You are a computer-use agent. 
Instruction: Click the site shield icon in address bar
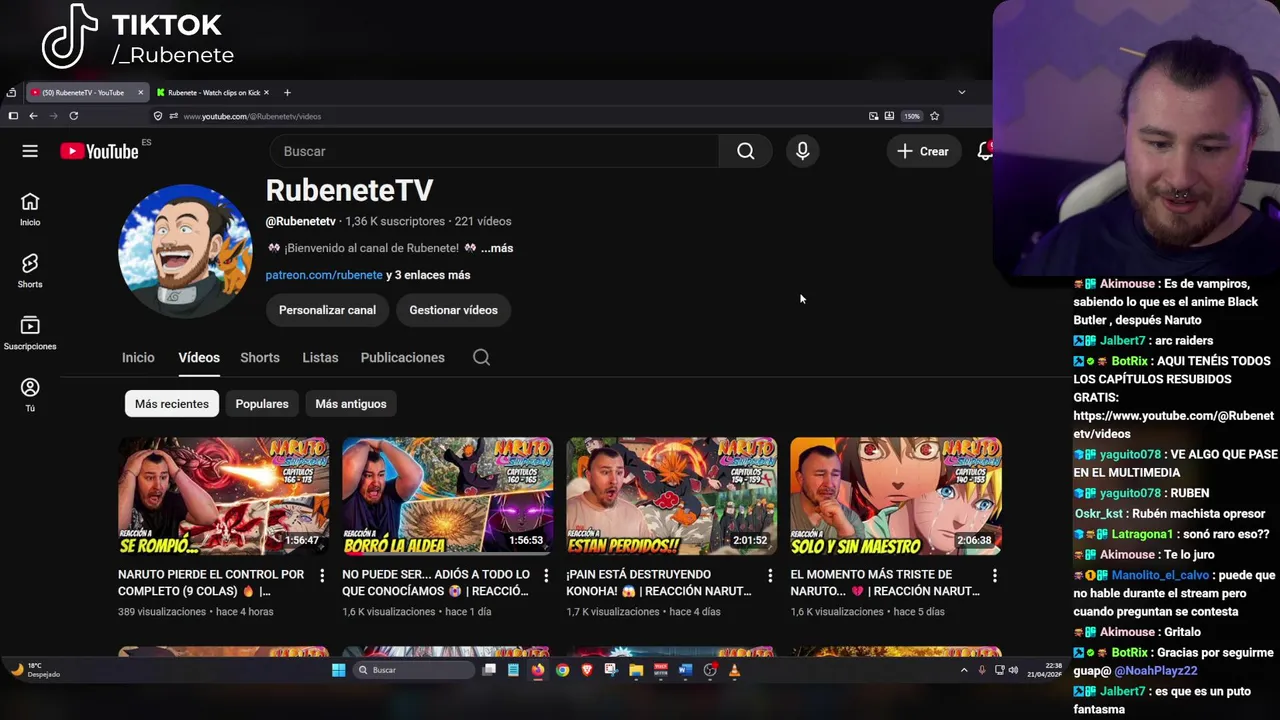tap(158, 116)
